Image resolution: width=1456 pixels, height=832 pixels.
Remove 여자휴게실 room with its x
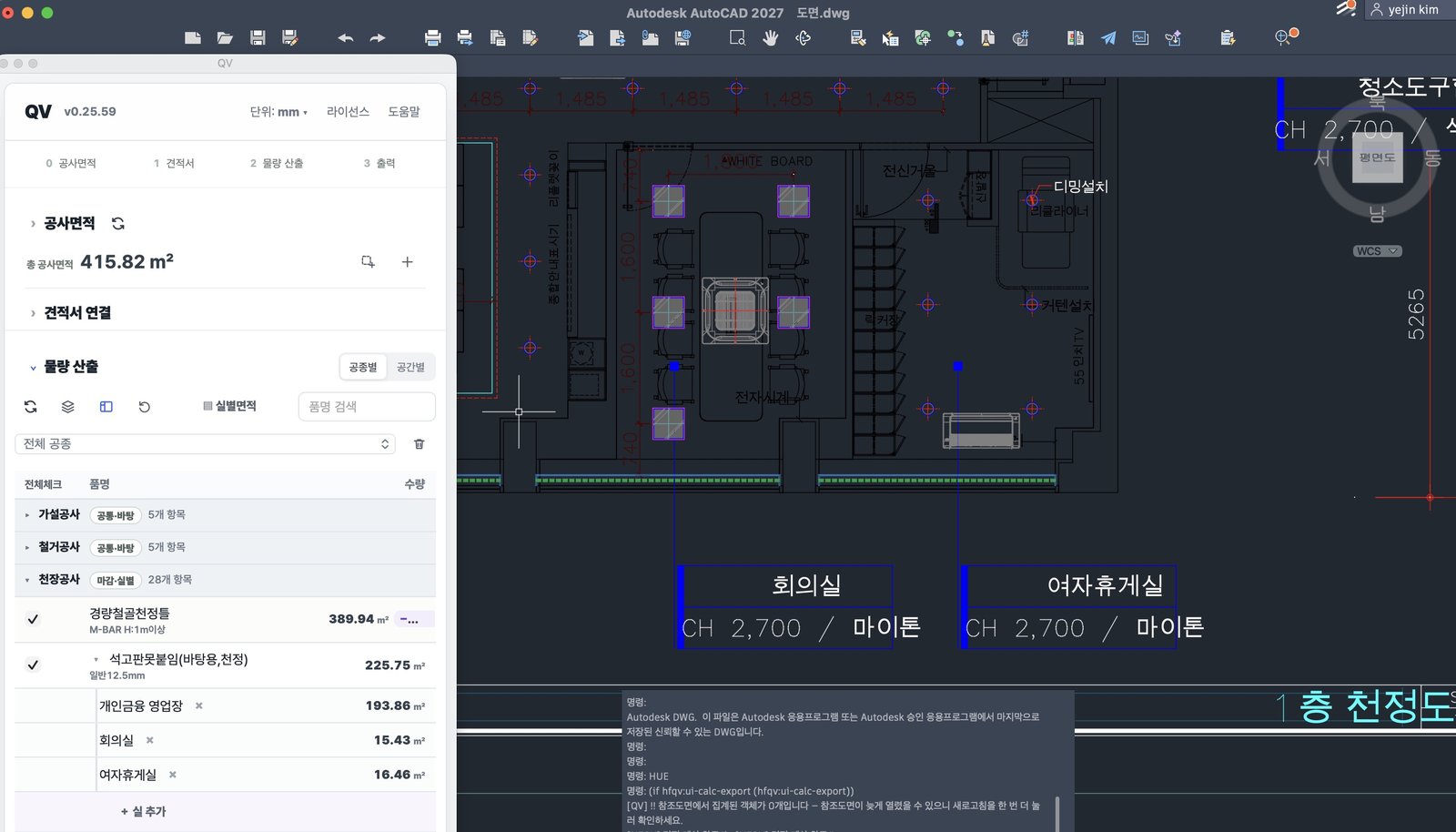[x=173, y=776]
